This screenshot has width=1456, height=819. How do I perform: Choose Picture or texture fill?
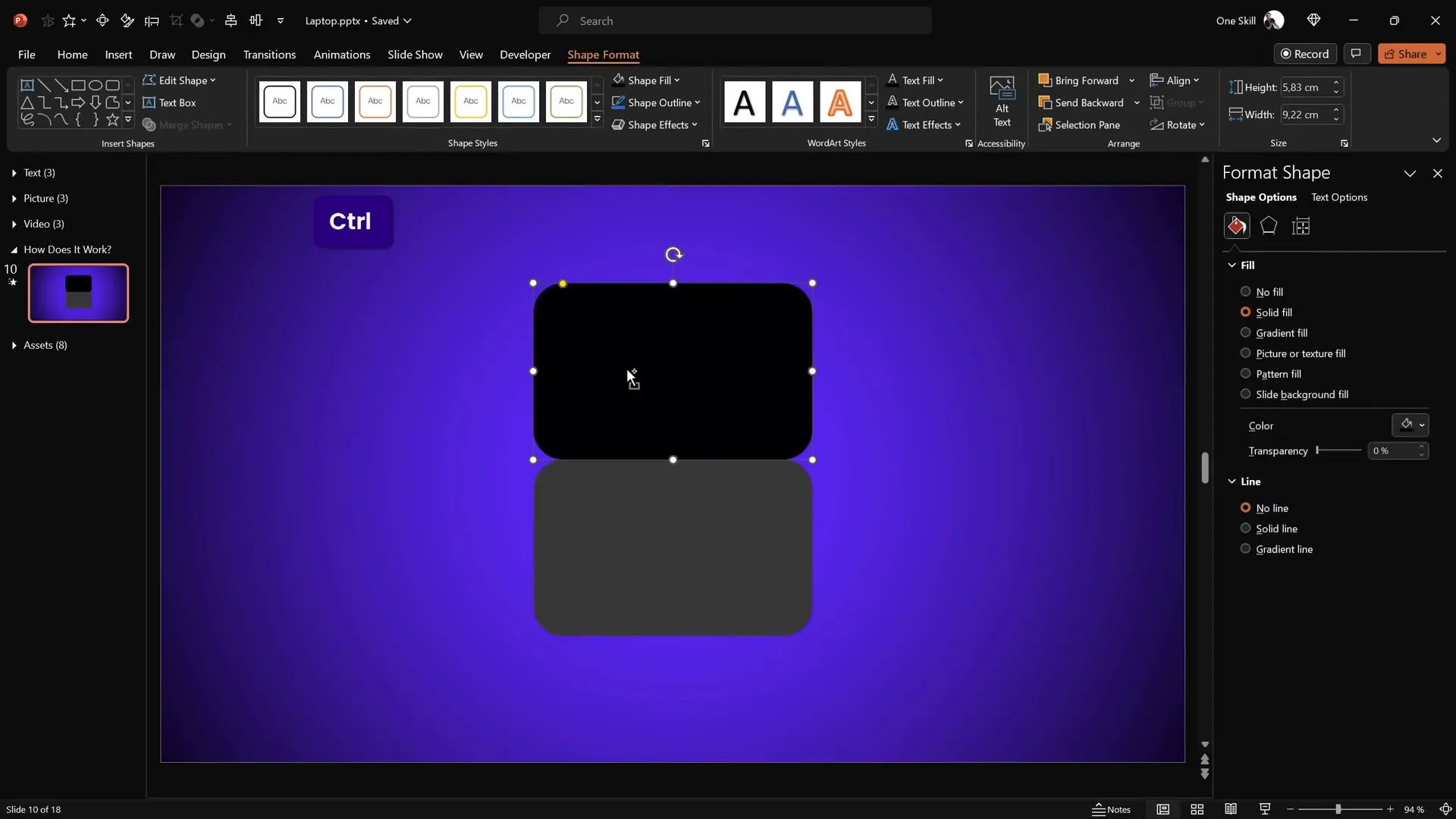pyautogui.click(x=1245, y=353)
